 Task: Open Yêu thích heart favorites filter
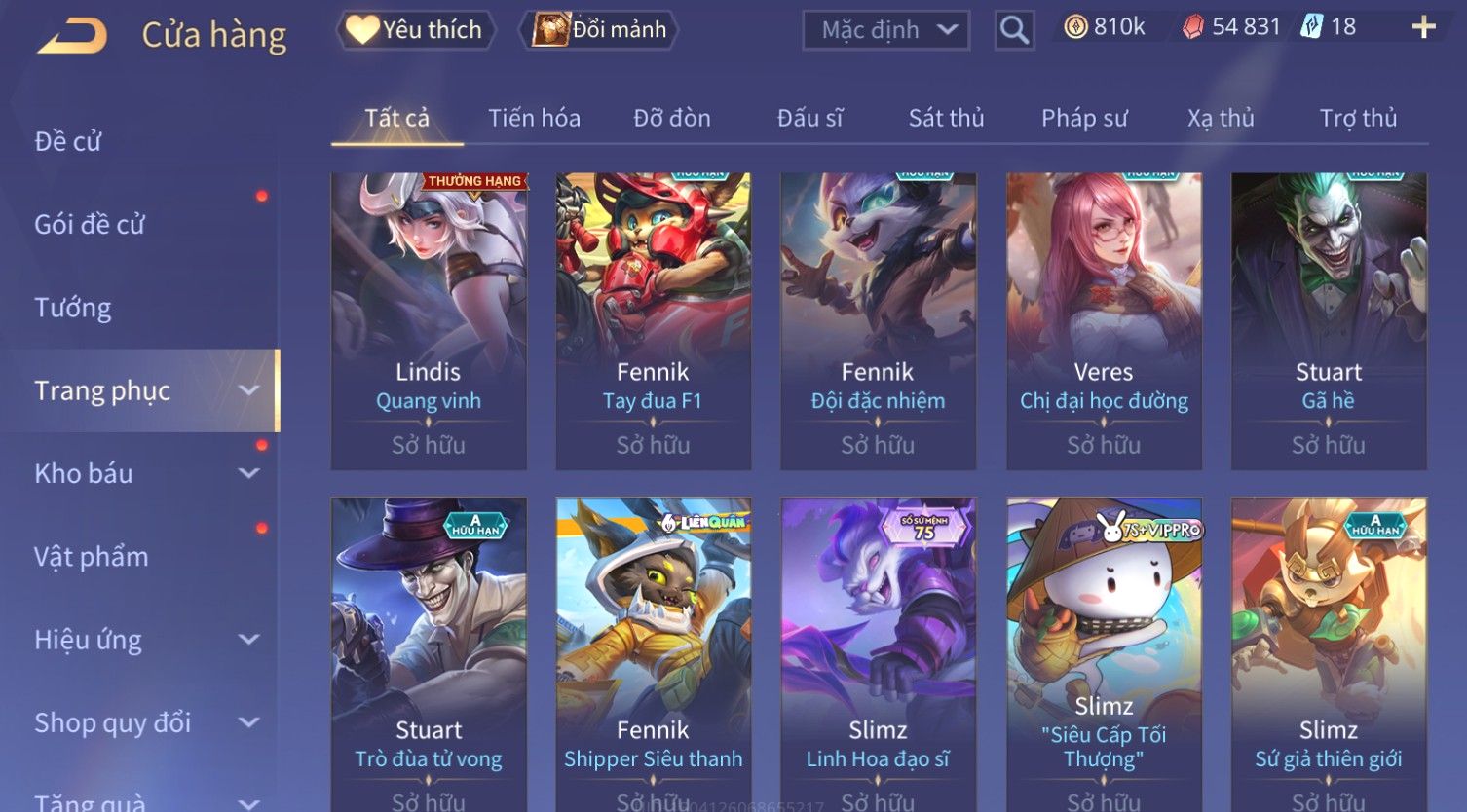(x=415, y=30)
